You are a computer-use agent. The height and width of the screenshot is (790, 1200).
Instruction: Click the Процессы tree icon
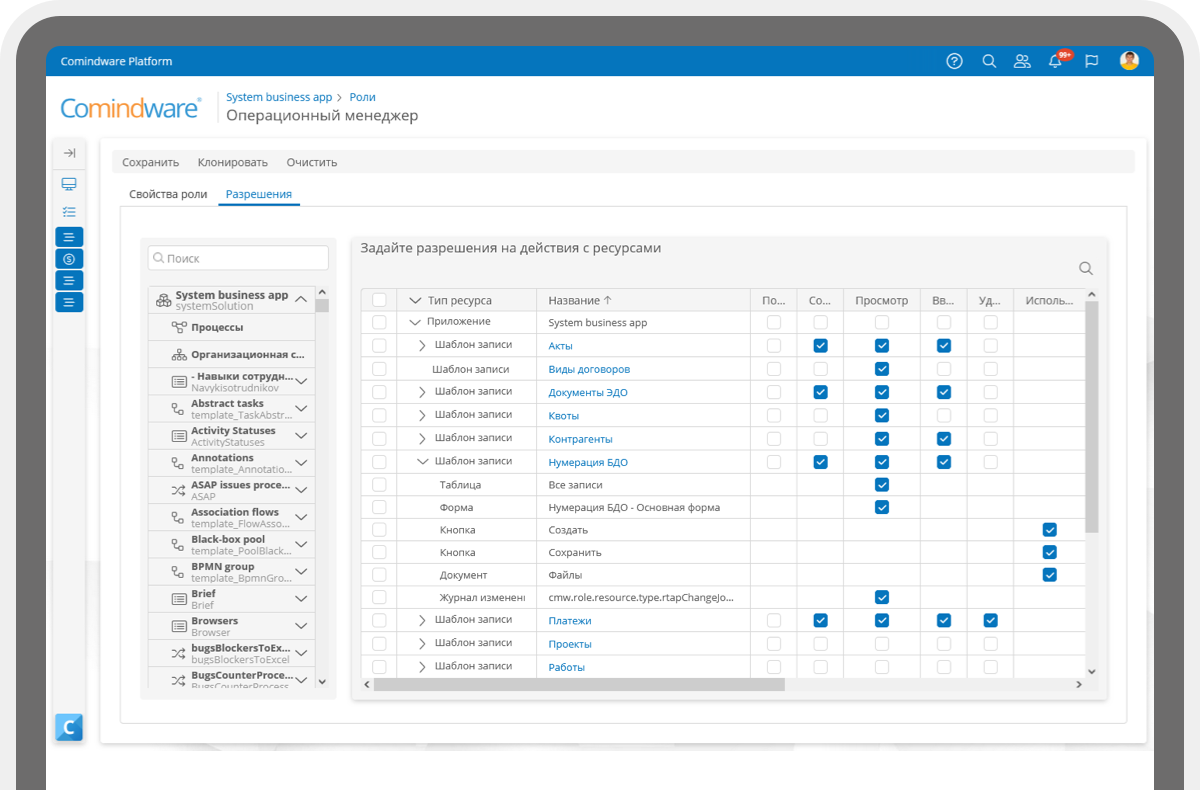click(x=179, y=327)
